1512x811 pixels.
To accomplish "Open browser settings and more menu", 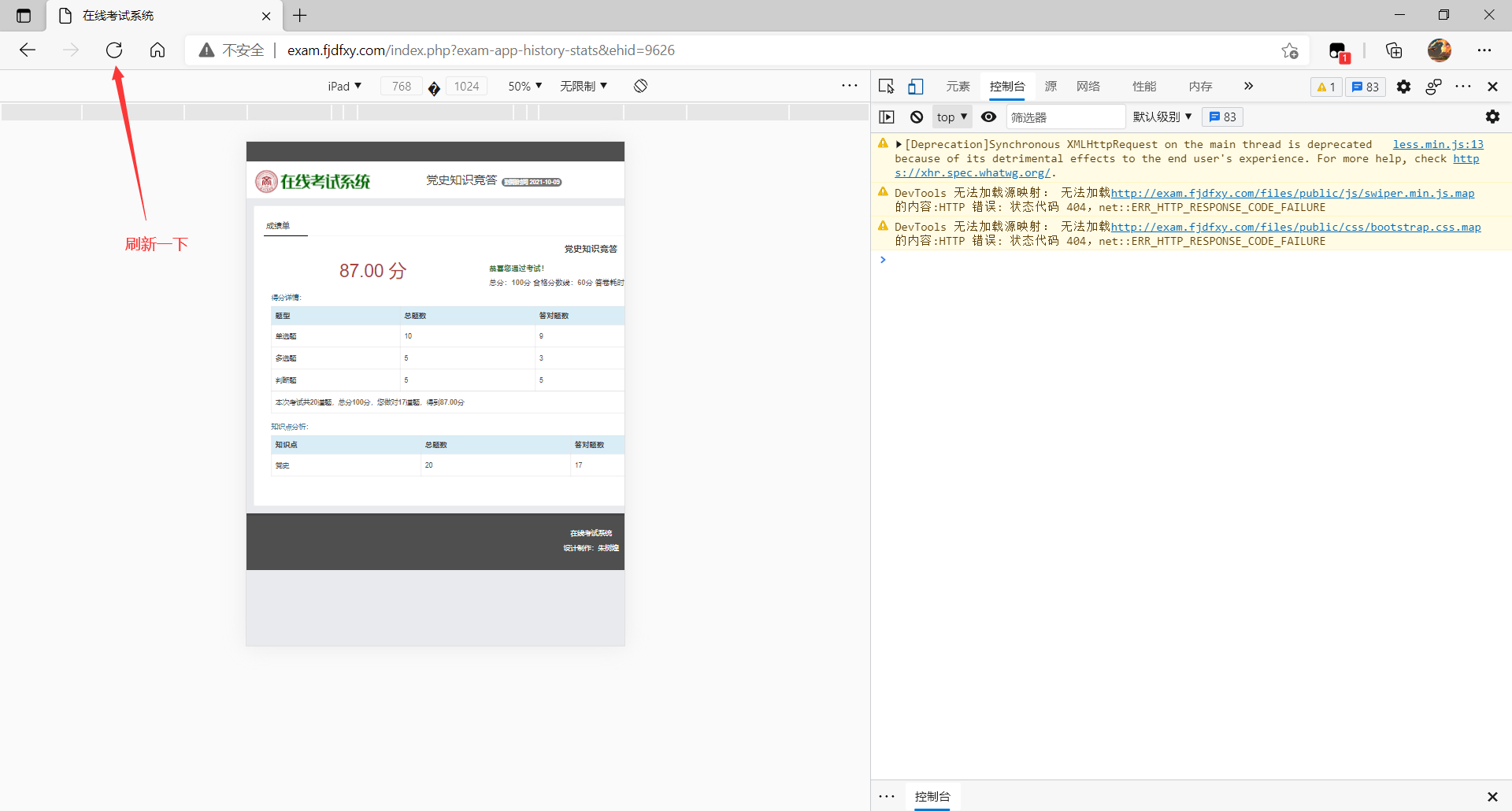I will point(1484,50).
